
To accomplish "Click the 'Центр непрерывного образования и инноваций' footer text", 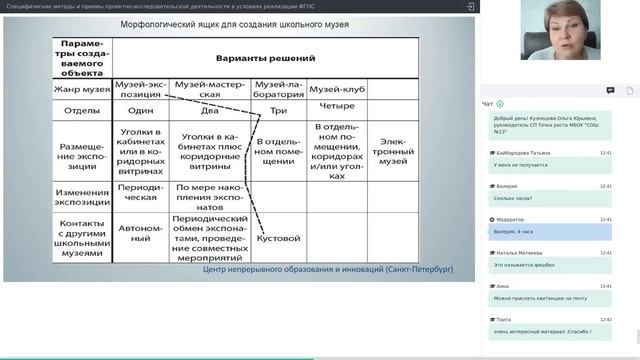I will [x=328, y=269].
